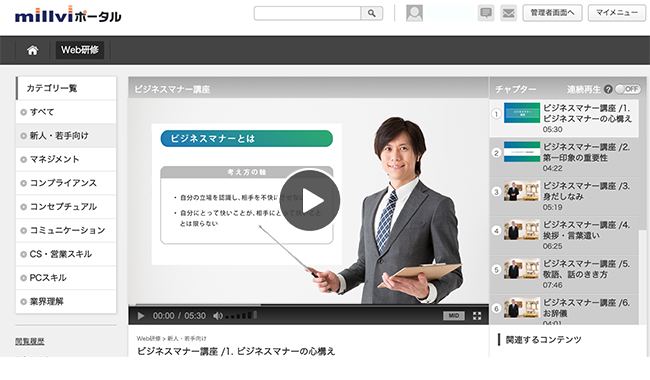Mute the video speaker icon
650x380 pixels.
[x=217, y=316]
